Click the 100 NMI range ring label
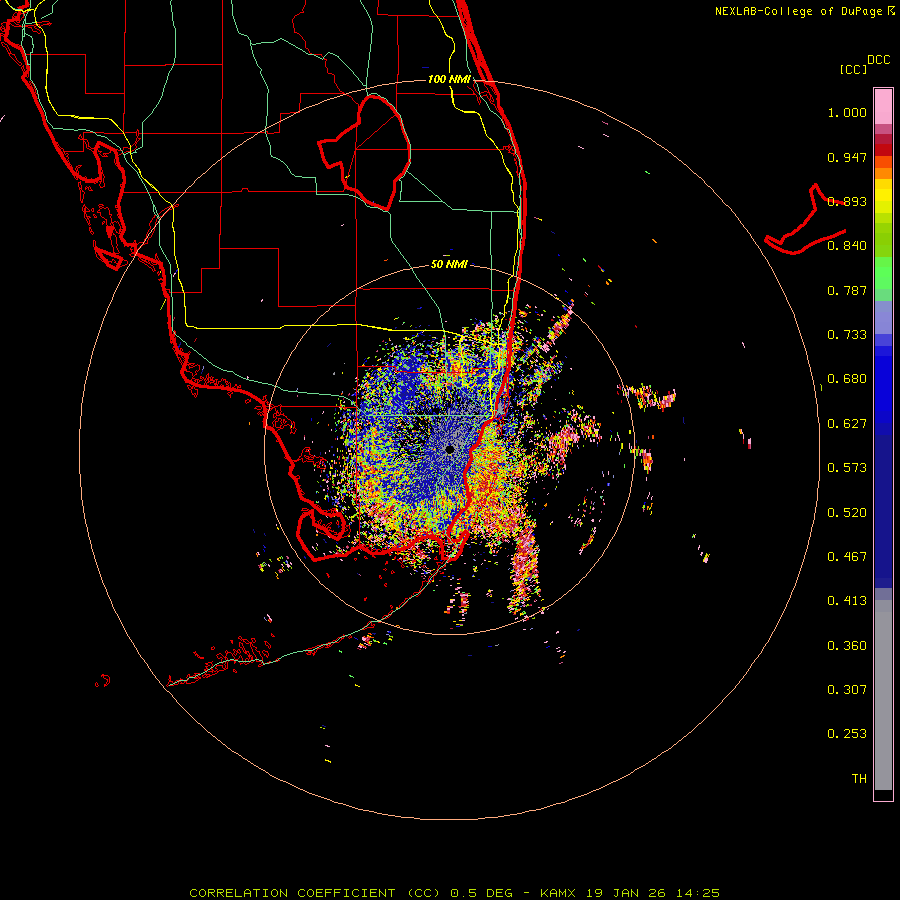This screenshot has height=900, width=900. tap(449, 79)
